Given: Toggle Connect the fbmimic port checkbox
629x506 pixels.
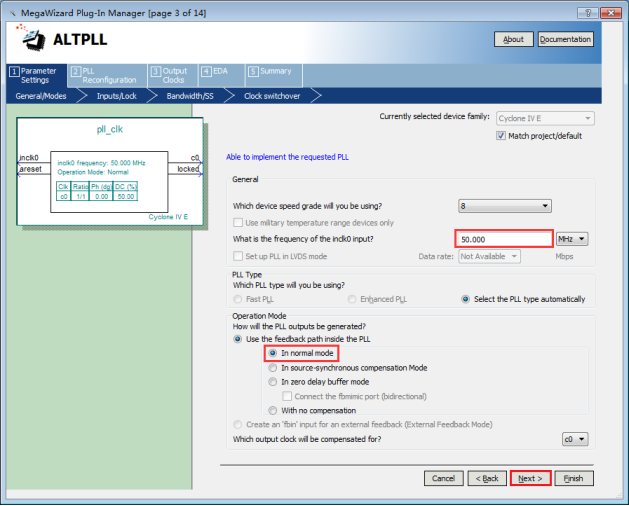Looking at the screenshot, I should tap(287, 396).
